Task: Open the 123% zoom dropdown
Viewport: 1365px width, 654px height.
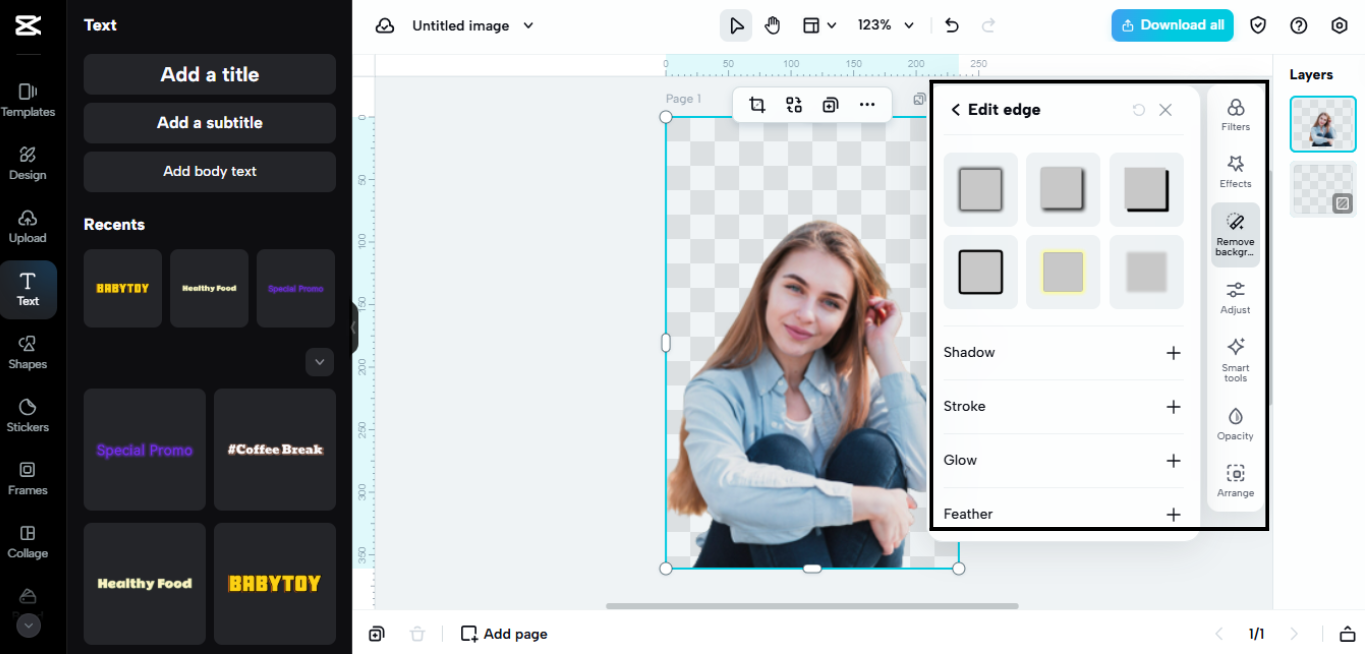Action: 886,25
